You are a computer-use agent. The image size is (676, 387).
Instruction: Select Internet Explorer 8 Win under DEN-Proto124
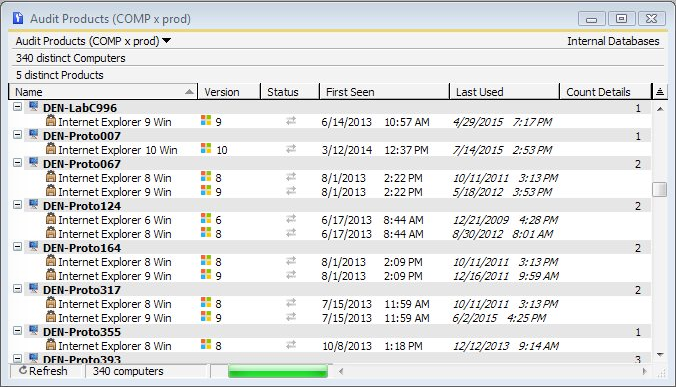(330, 234)
